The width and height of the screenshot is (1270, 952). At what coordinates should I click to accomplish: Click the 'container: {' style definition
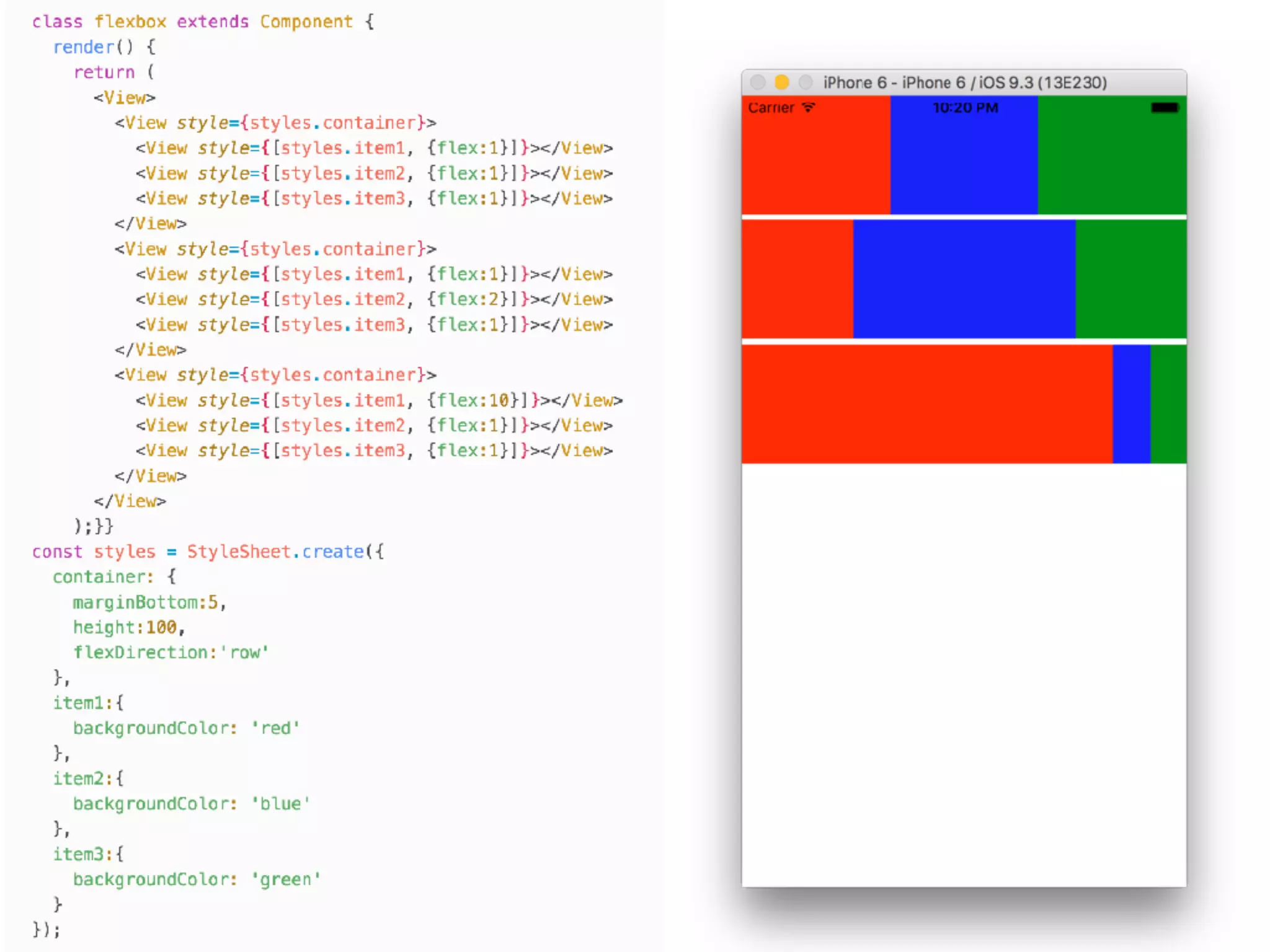pos(115,577)
